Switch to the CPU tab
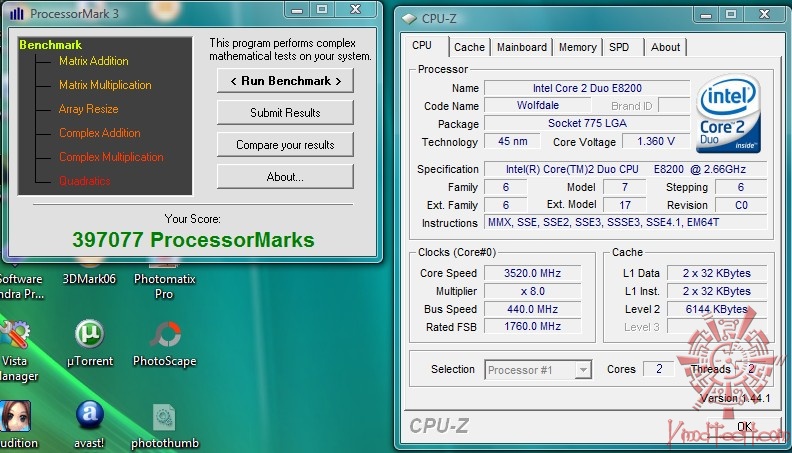 pyautogui.click(x=422, y=45)
